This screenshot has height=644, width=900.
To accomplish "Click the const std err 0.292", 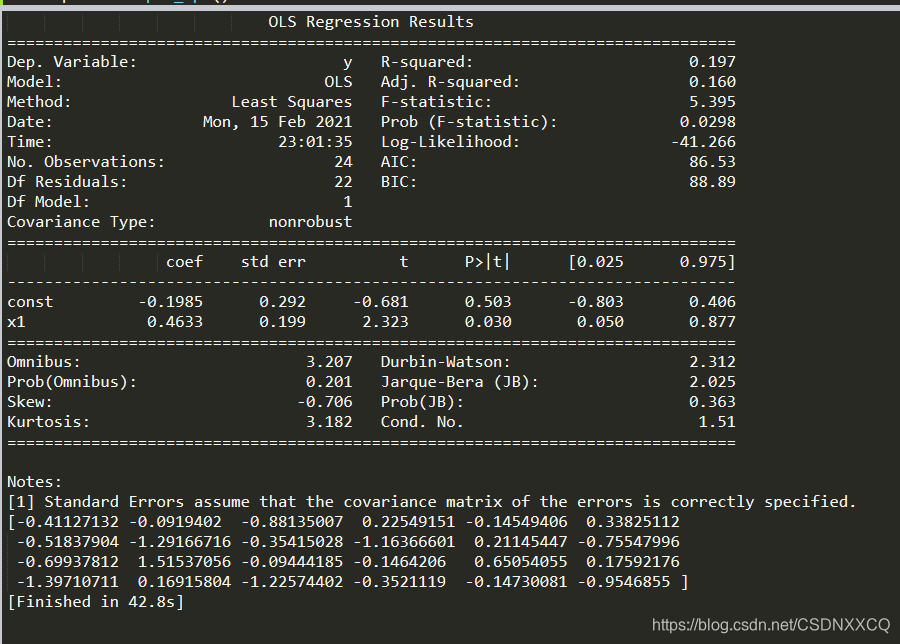I will [282, 302].
